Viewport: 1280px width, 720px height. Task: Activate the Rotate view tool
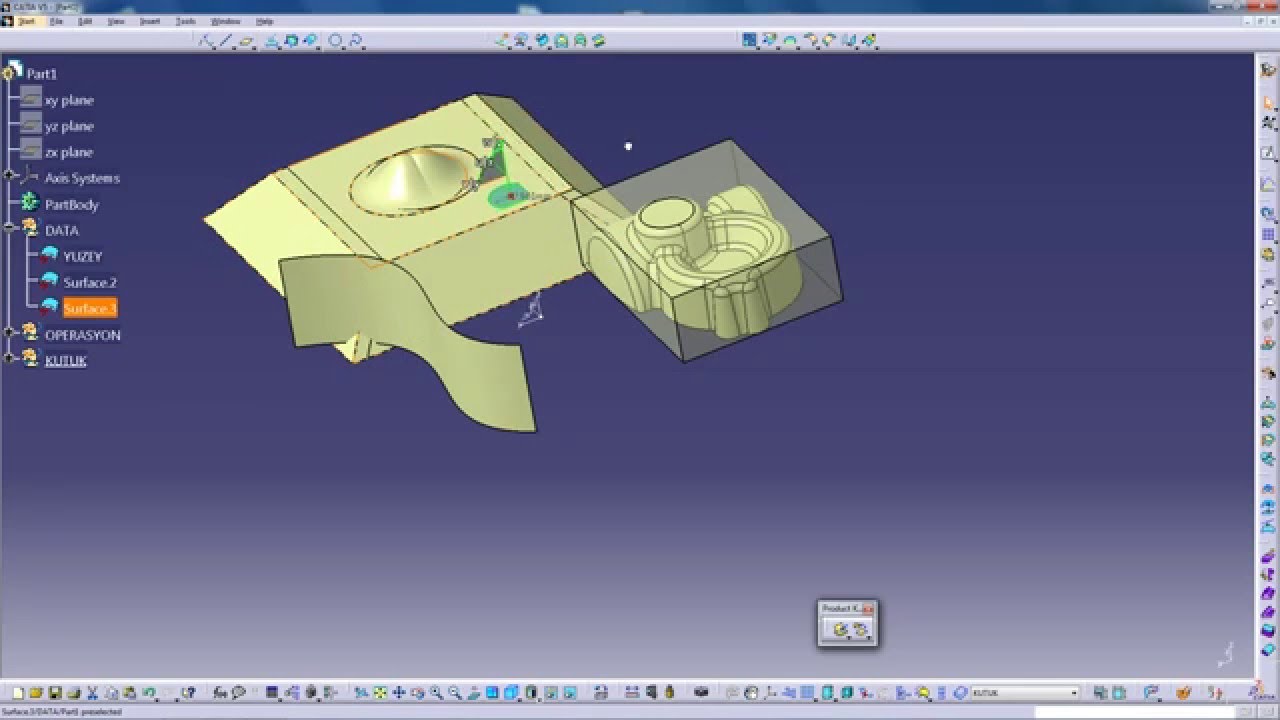[417, 692]
